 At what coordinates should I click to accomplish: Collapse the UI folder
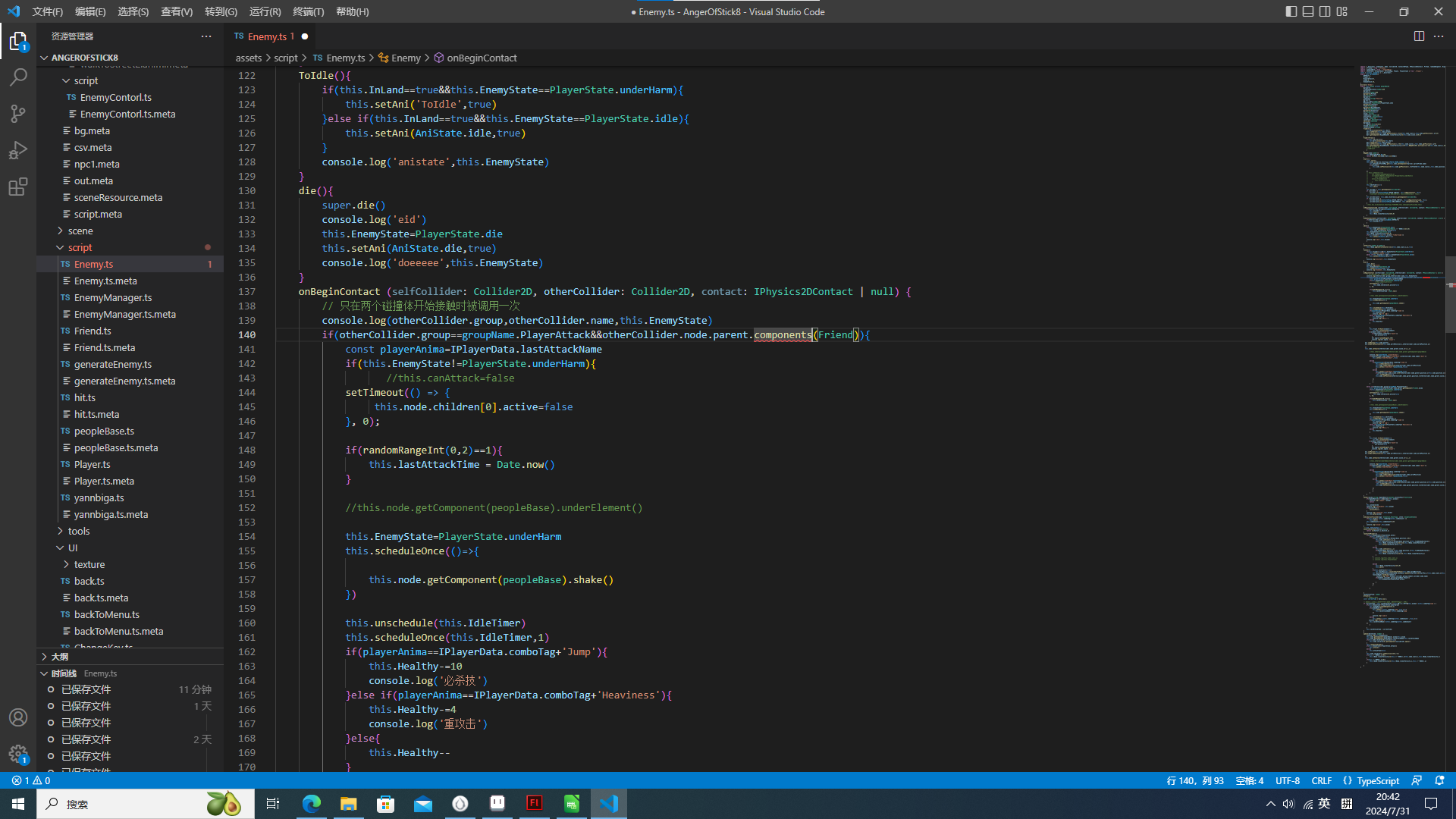(x=72, y=548)
